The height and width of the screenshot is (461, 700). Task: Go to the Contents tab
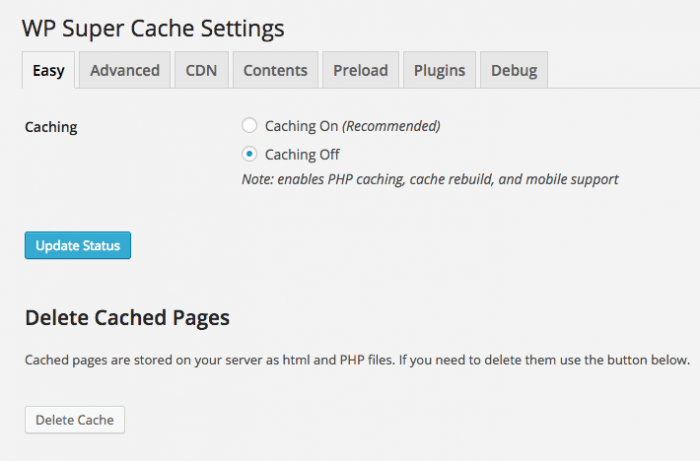click(x=275, y=70)
